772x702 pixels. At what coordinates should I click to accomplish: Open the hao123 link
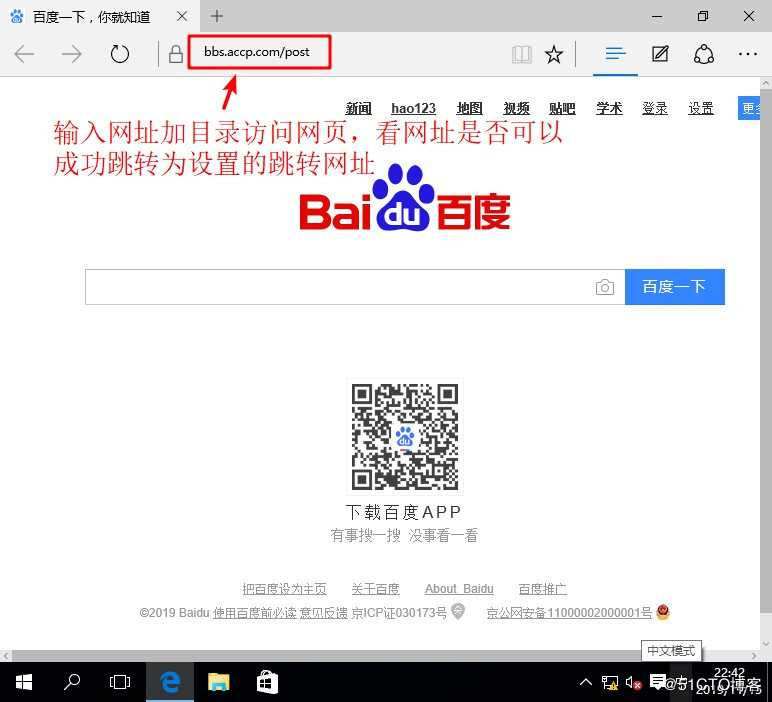(x=414, y=108)
